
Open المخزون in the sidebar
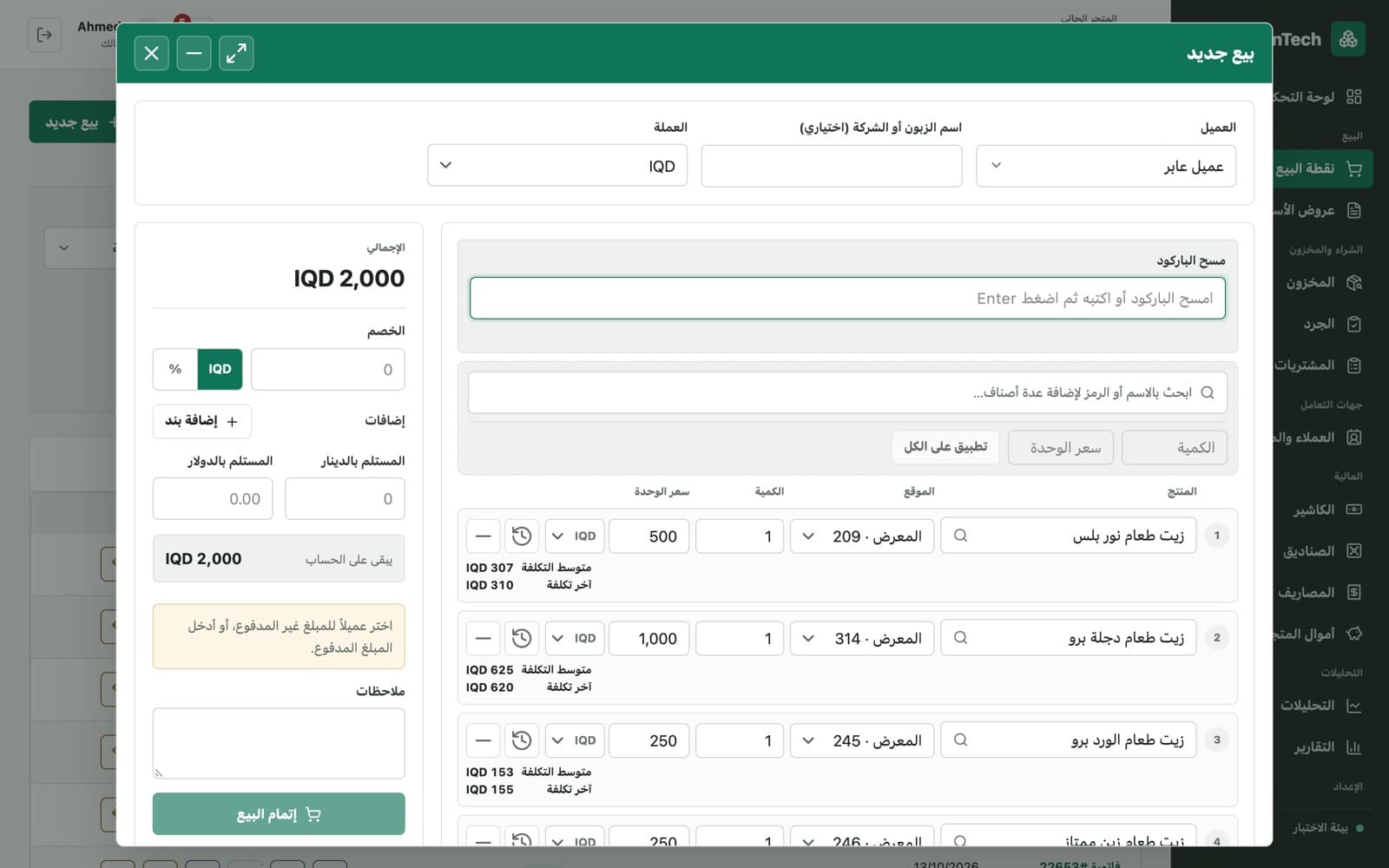point(1322,282)
